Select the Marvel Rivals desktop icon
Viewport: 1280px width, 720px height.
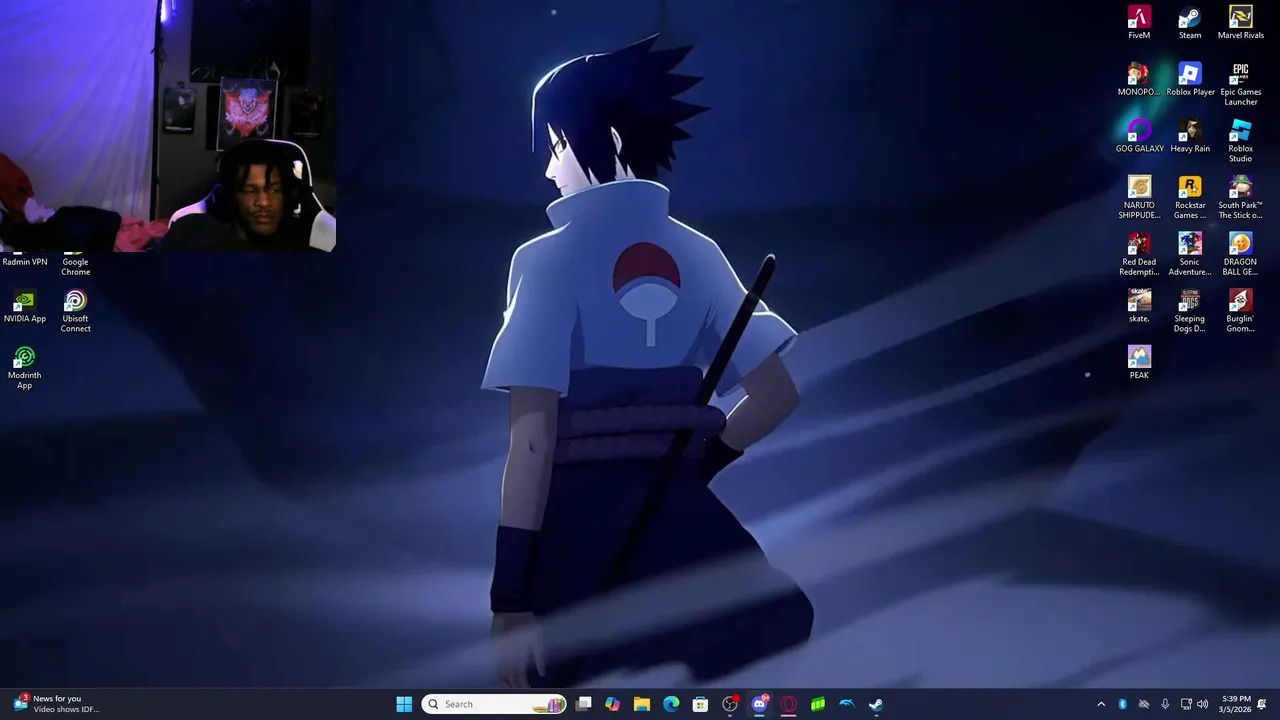(x=1240, y=22)
